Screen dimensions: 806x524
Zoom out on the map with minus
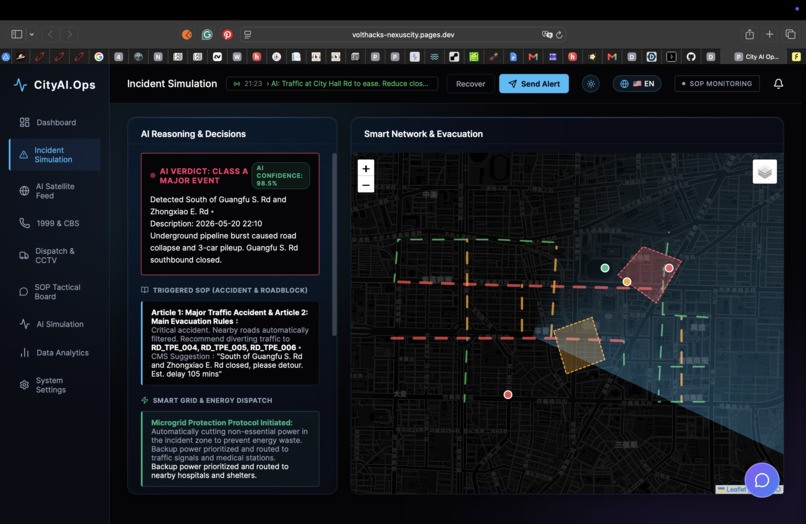pos(365,185)
